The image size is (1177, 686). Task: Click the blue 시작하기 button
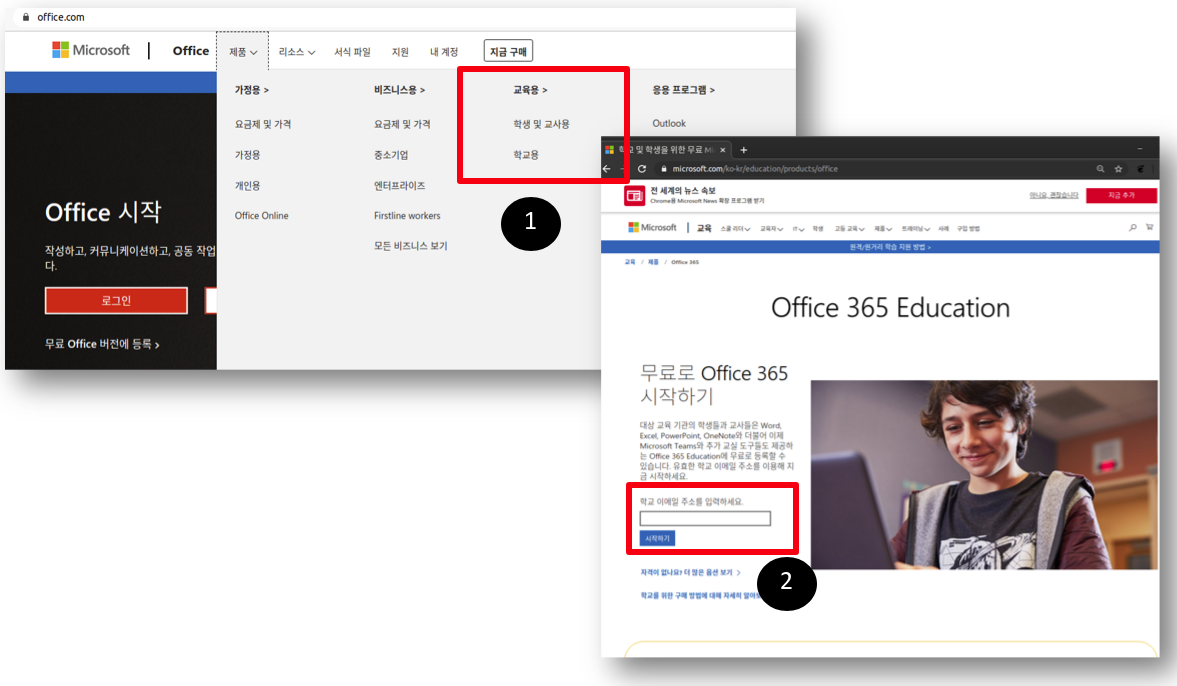[657, 538]
